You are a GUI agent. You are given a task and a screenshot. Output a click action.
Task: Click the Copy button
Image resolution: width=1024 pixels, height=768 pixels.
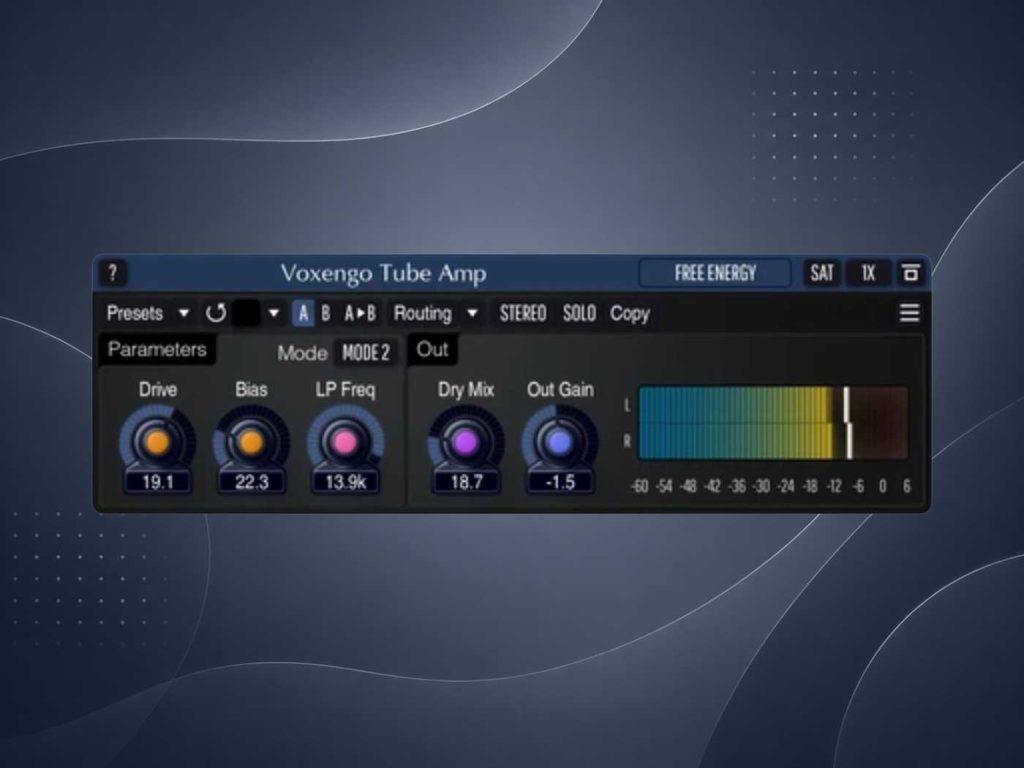click(630, 313)
